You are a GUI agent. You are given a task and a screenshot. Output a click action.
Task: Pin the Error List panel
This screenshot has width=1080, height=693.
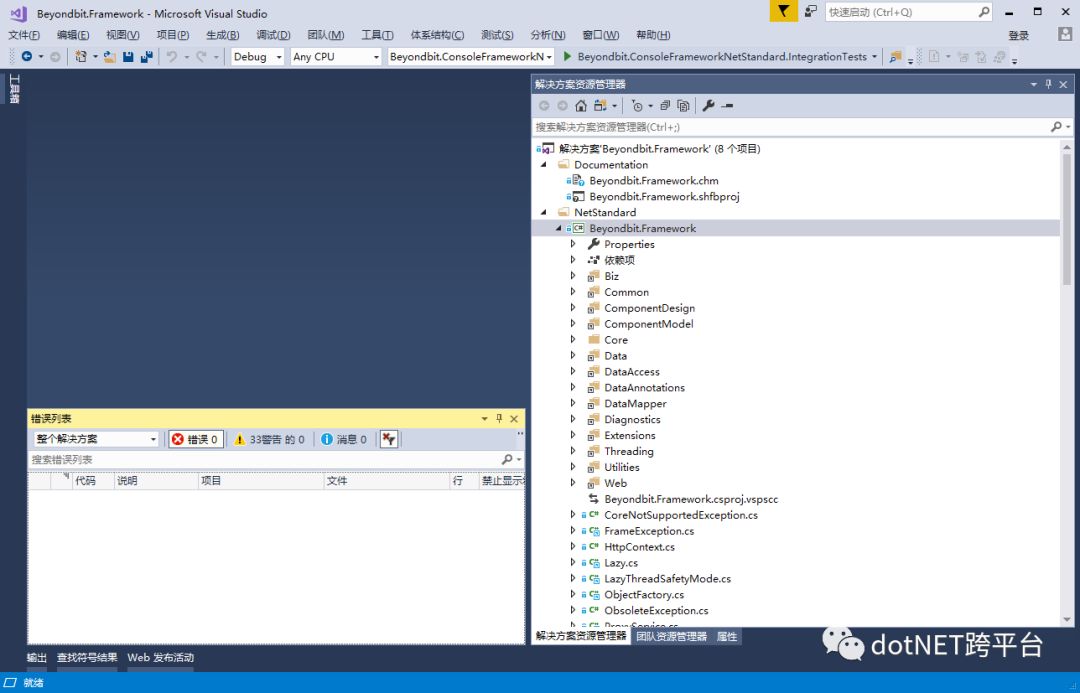pyautogui.click(x=499, y=418)
